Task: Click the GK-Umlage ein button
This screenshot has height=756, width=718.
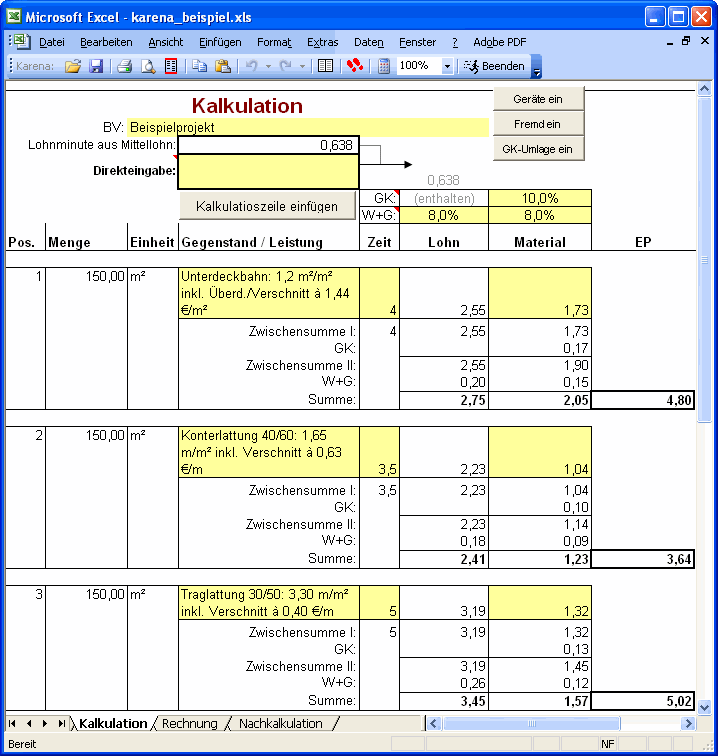Action: pyautogui.click(x=538, y=149)
